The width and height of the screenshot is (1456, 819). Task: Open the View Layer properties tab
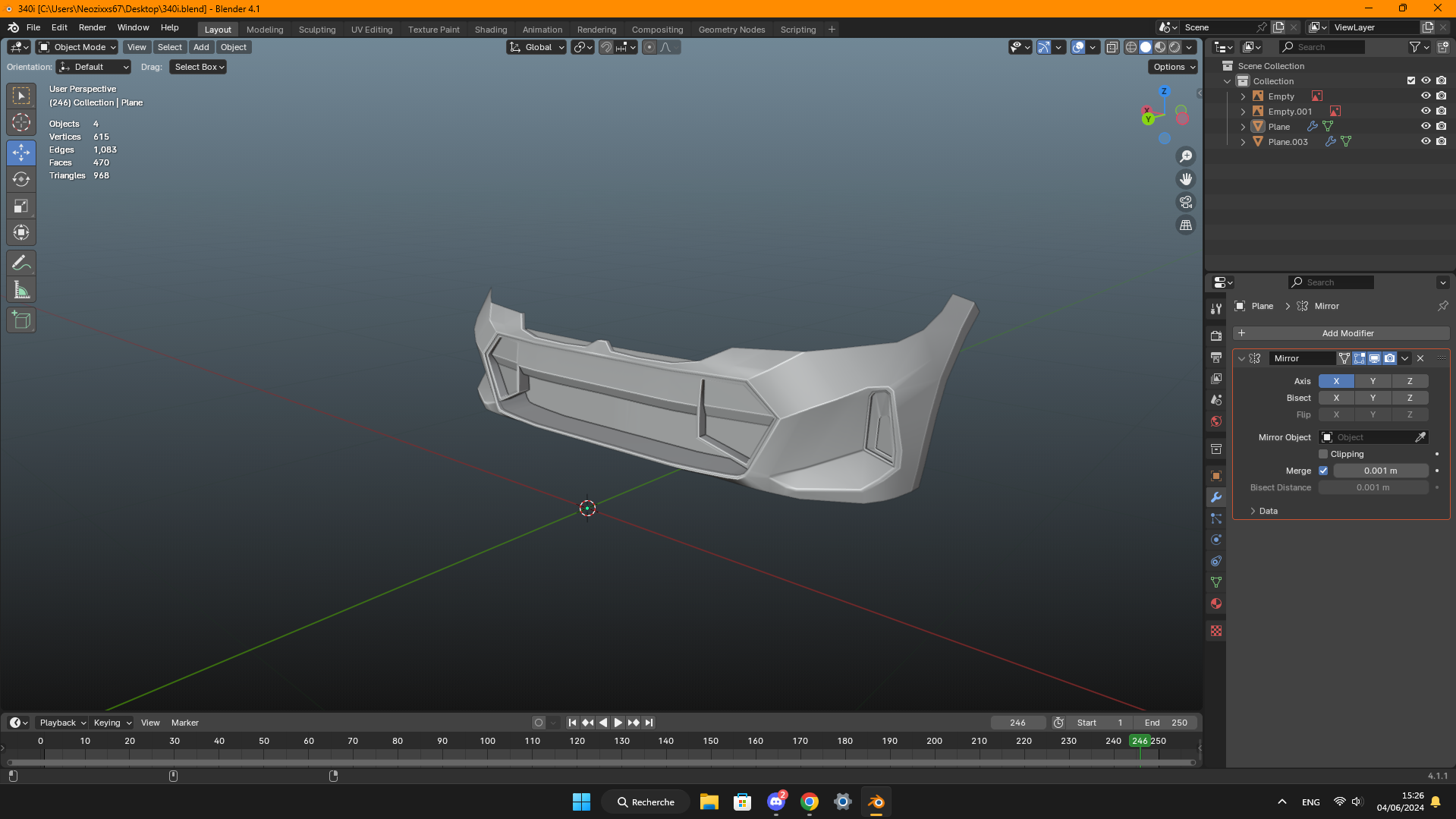1216,378
